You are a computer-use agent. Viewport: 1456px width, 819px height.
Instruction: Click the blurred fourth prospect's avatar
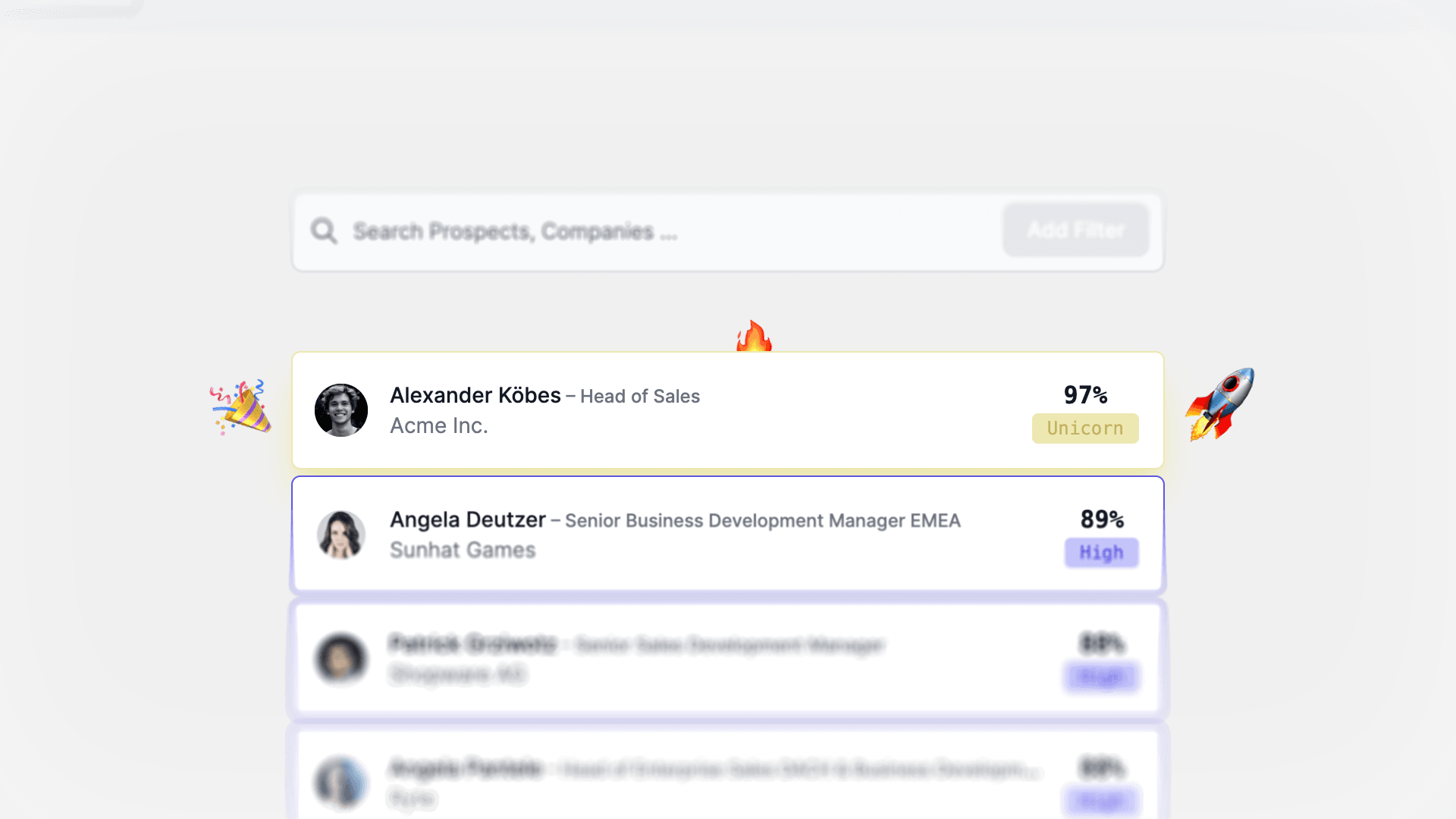tap(341, 782)
